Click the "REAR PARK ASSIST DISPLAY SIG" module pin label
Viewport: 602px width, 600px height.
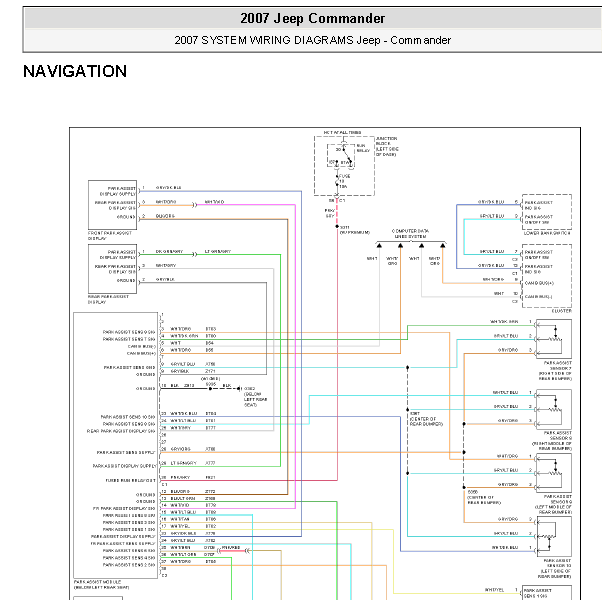click(x=121, y=431)
